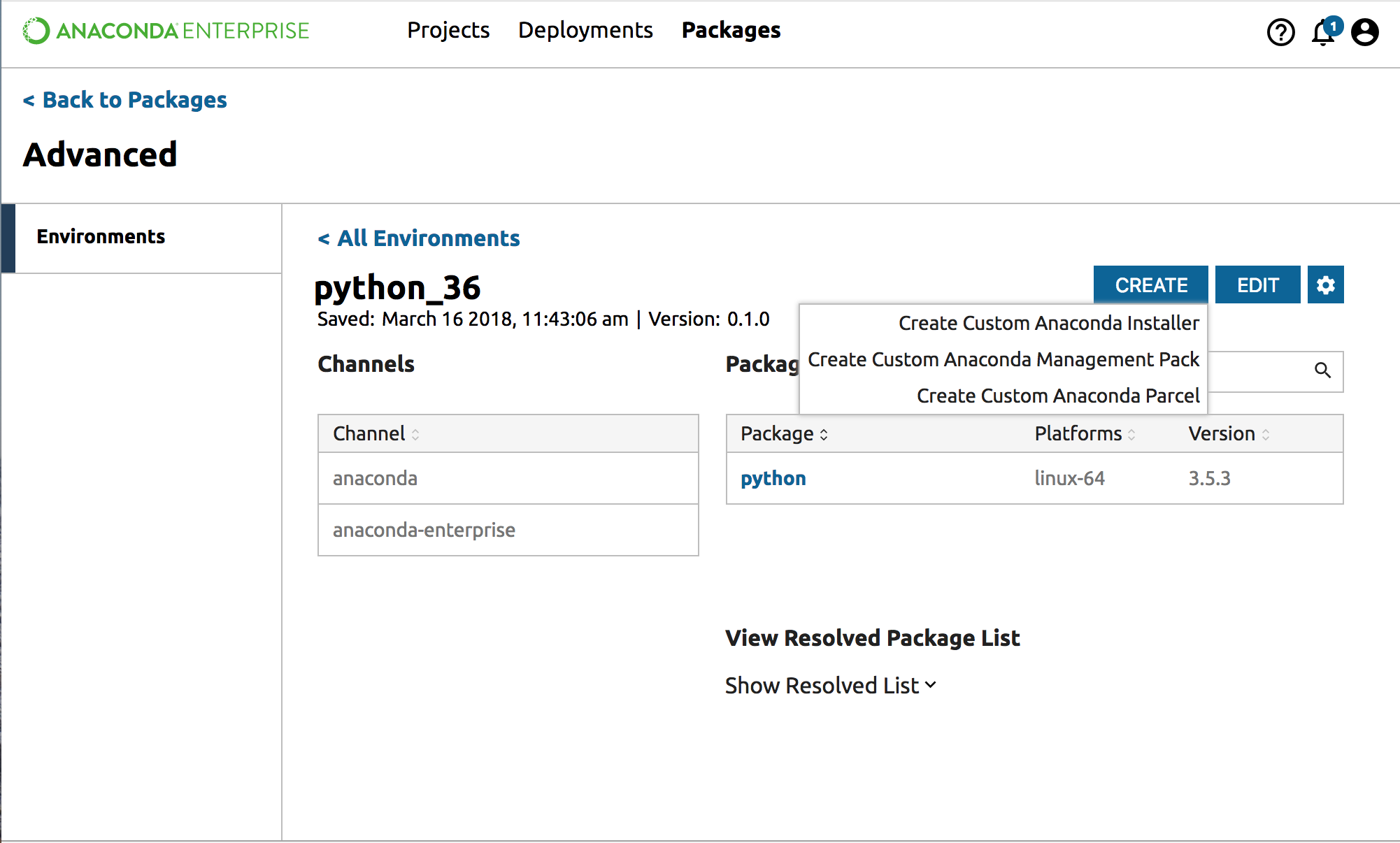Open the python package link

[x=773, y=478]
